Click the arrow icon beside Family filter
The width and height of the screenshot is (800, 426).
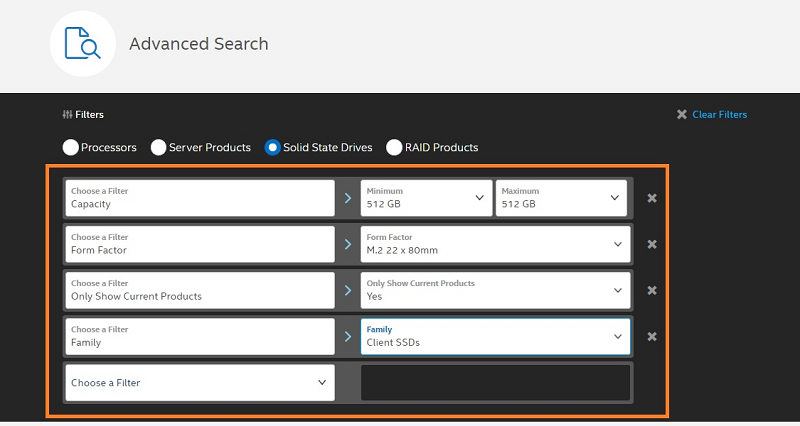coord(348,337)
